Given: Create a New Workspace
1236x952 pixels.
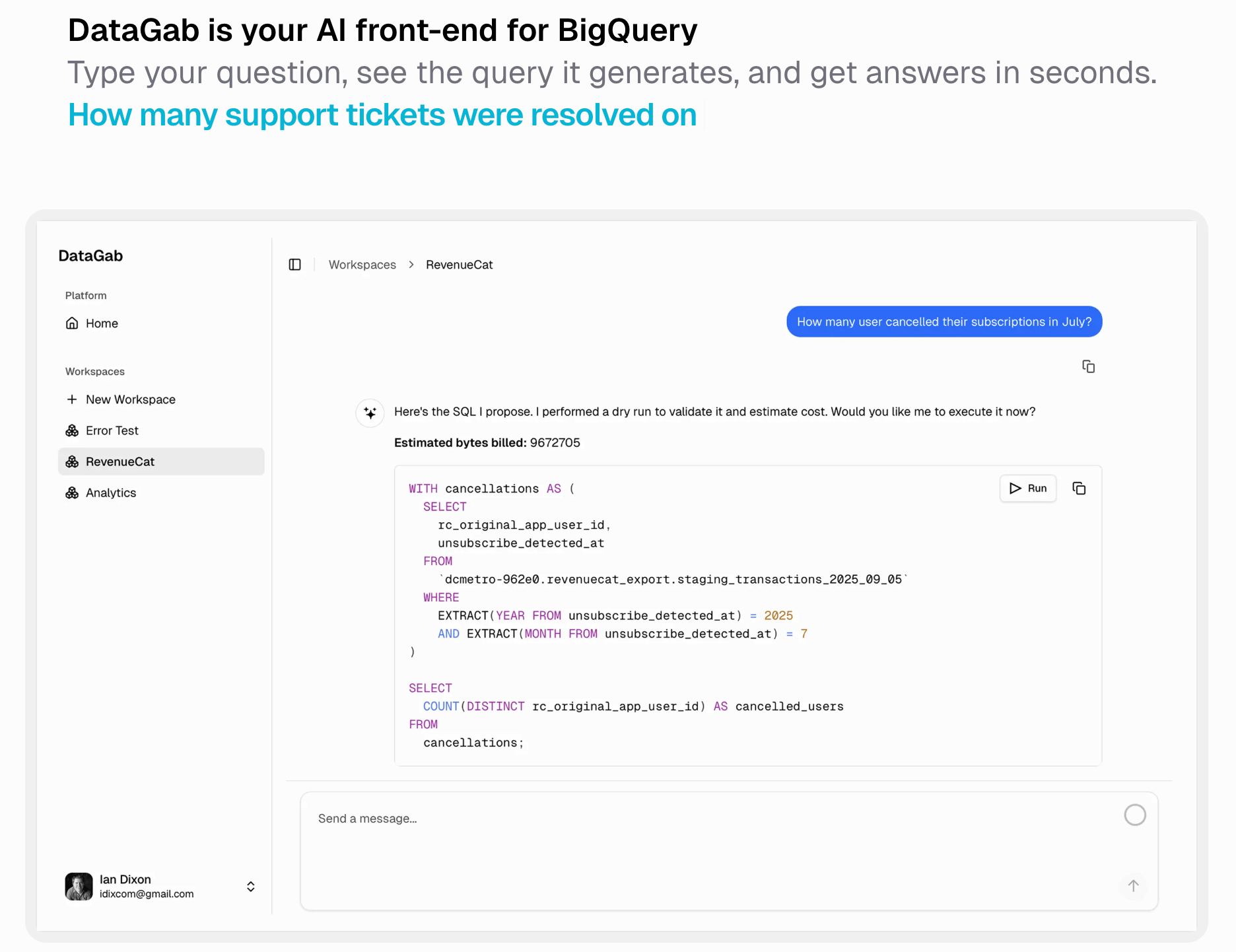Looking at the screenshot, I should pyautogui.click(x=130, y=399).
